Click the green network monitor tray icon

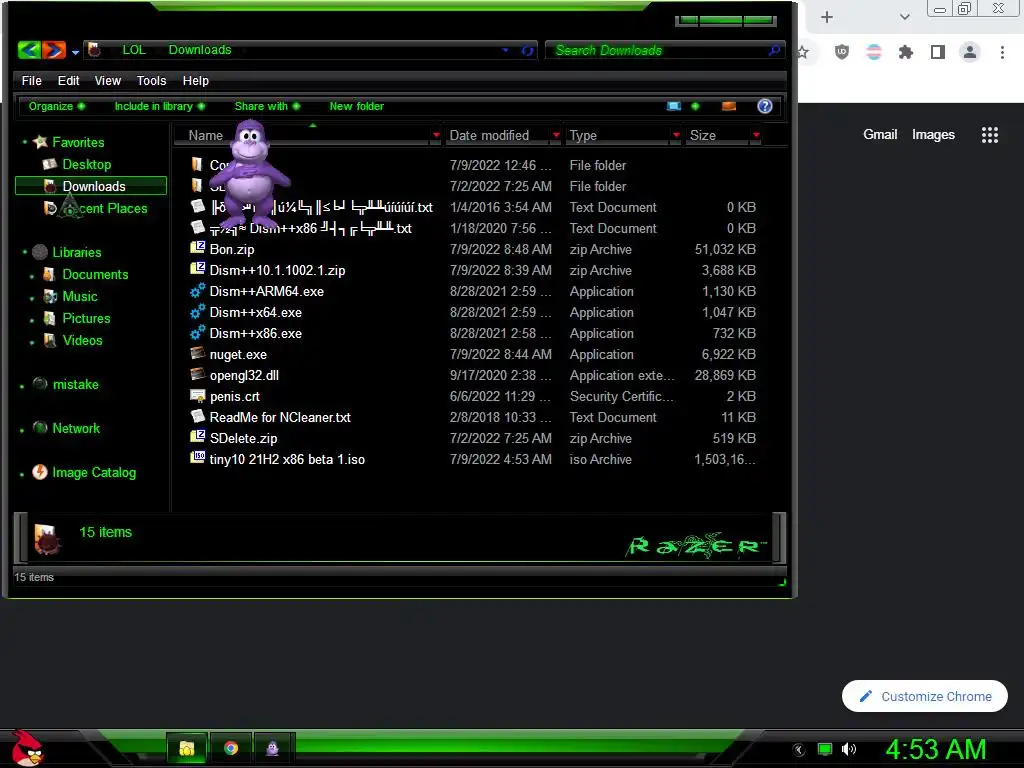click(825, 749)
